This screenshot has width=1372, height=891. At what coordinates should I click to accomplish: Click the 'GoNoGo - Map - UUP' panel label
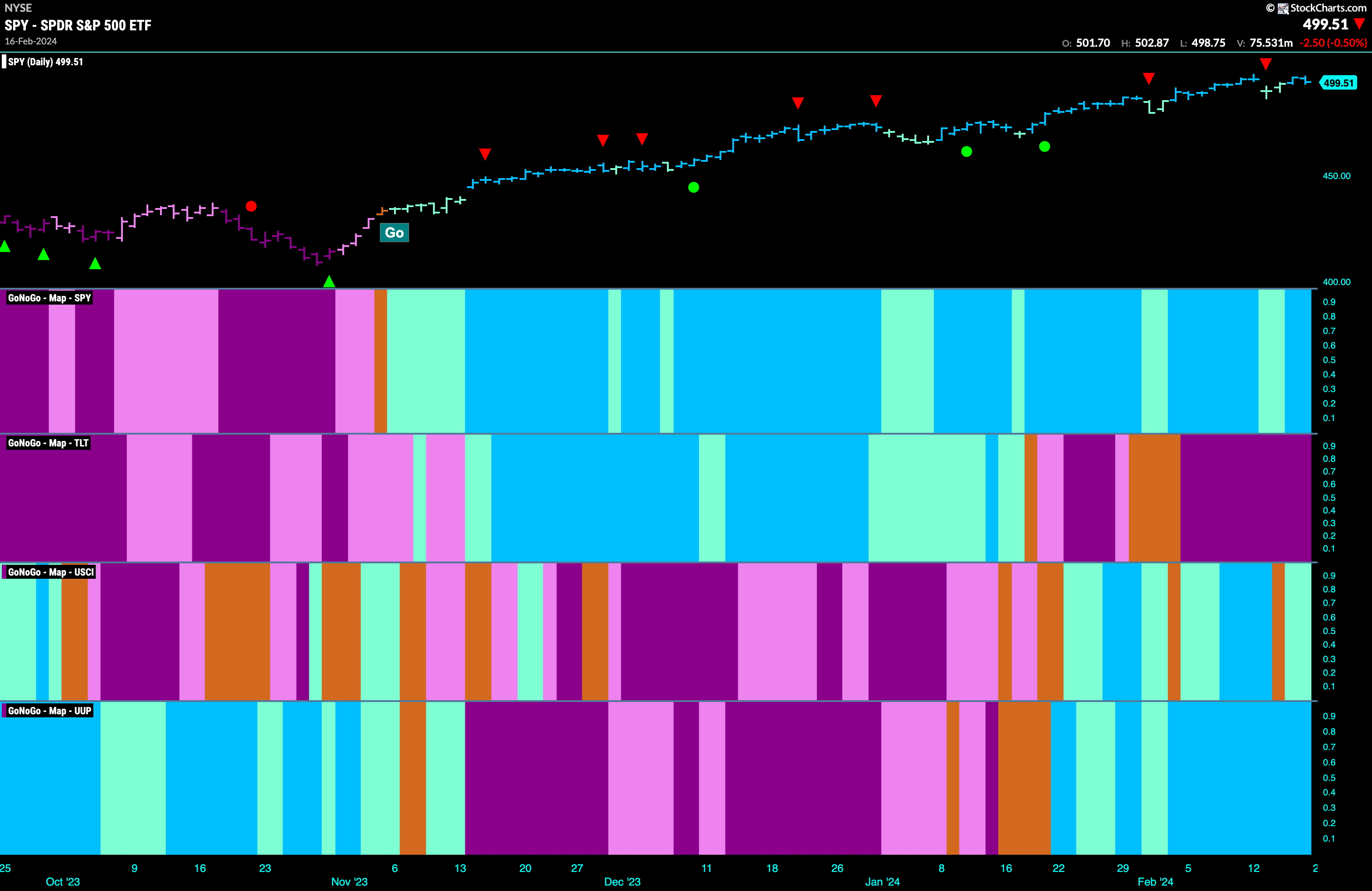click(49, 711)
